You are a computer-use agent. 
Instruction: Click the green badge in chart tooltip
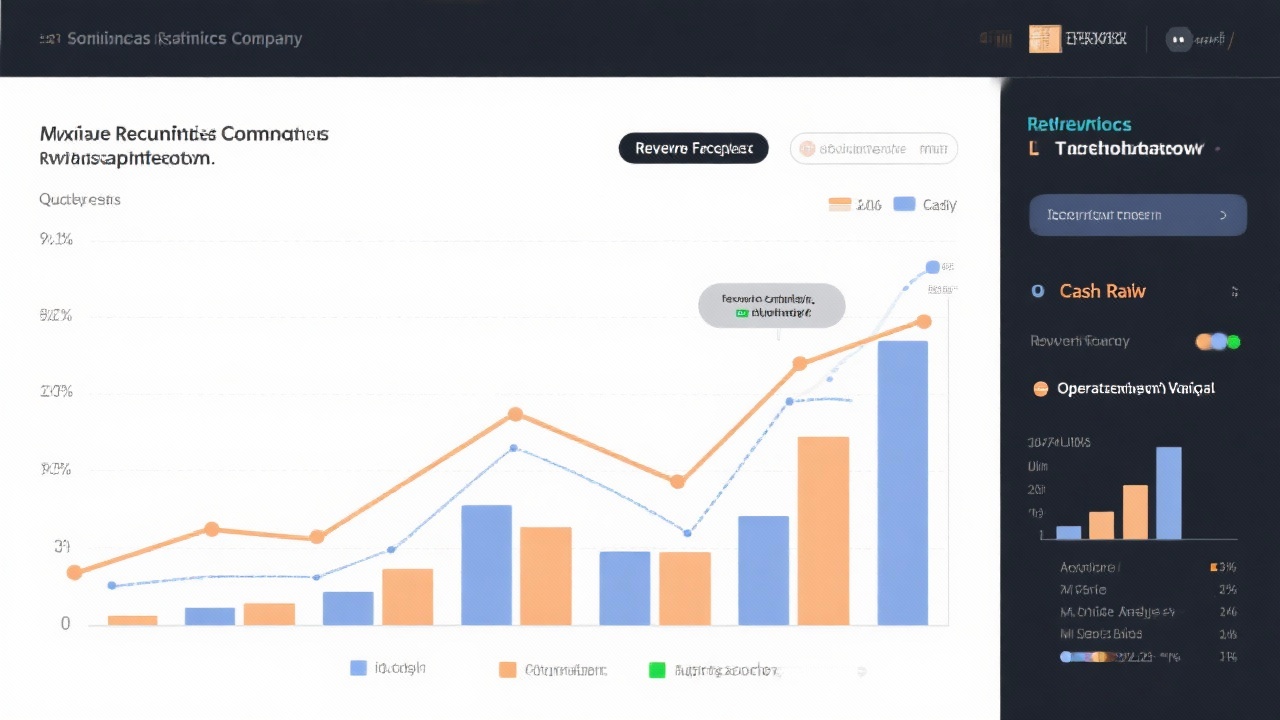click(x=741, y=313)
